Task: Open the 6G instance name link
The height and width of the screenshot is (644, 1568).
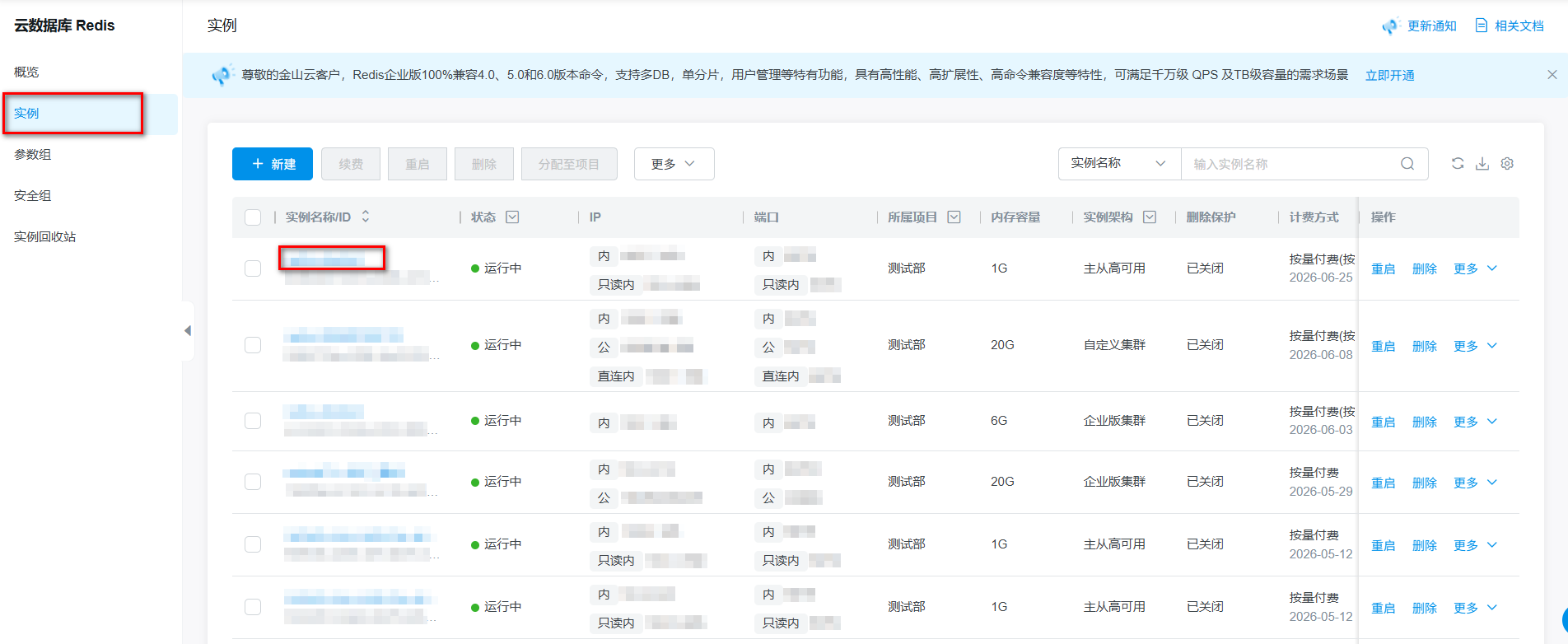Action: pos(324,411)
